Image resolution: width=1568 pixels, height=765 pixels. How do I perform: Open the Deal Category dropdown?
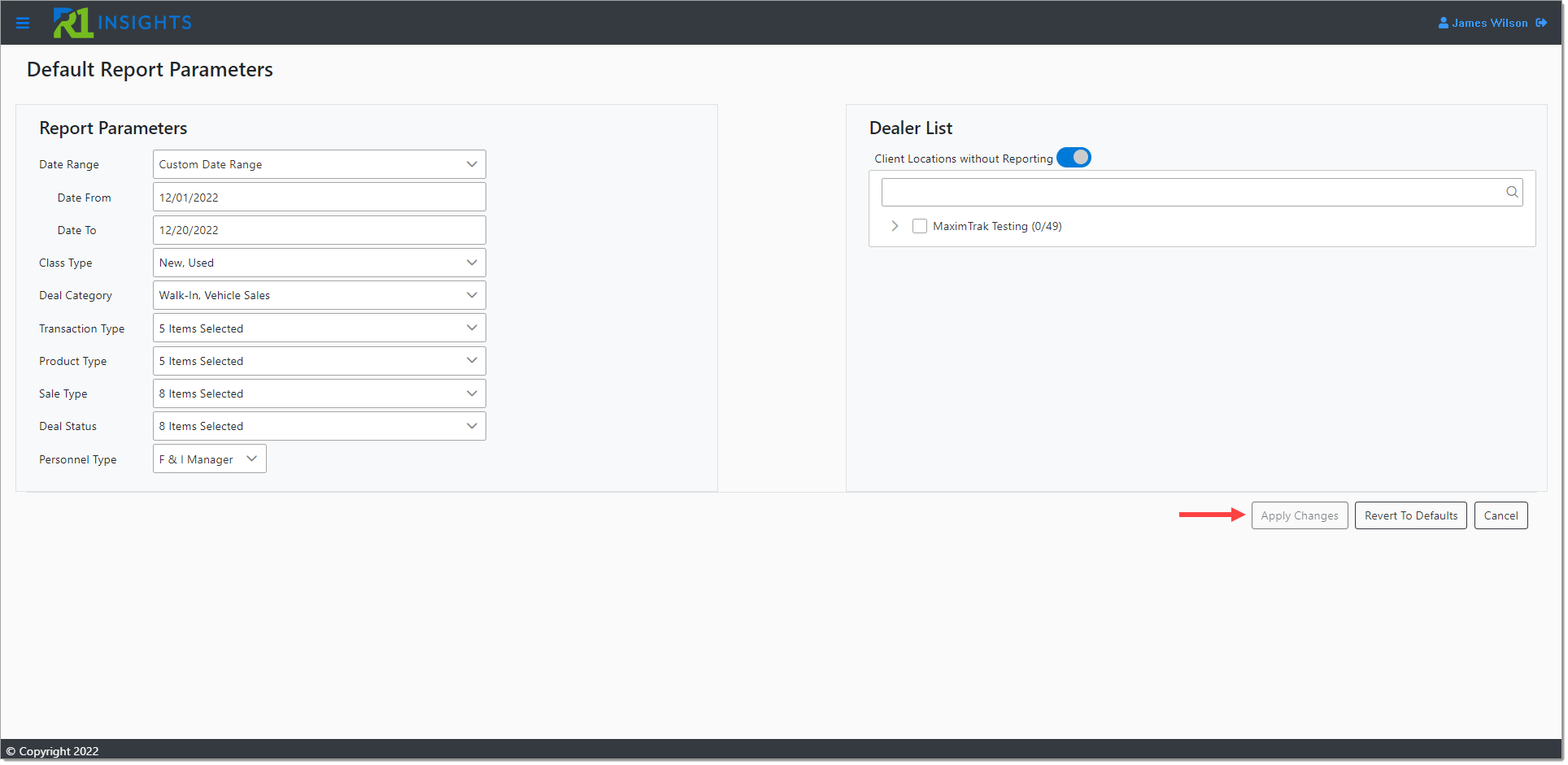pos(320,295)
